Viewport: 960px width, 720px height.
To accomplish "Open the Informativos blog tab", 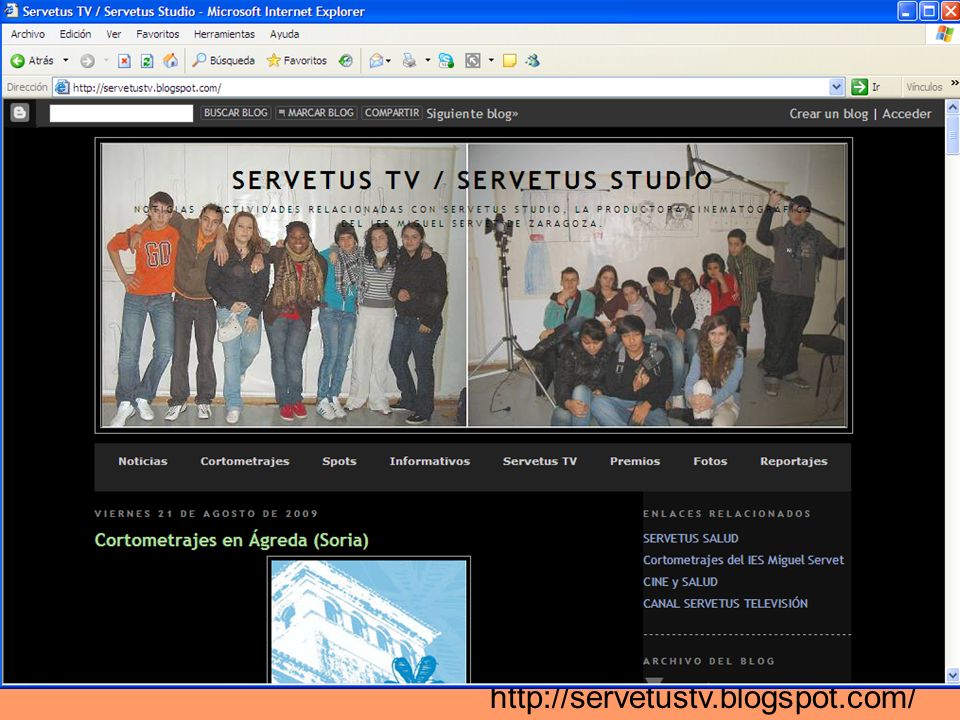I will (430, 461).
